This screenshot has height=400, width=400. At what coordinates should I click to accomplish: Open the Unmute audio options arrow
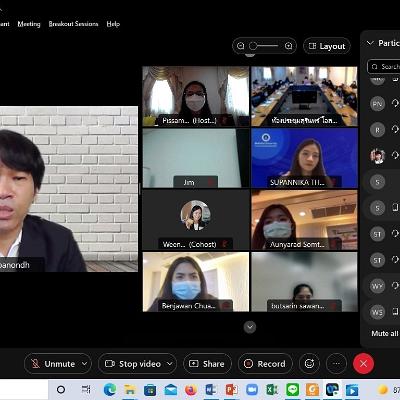click(84, 364)
